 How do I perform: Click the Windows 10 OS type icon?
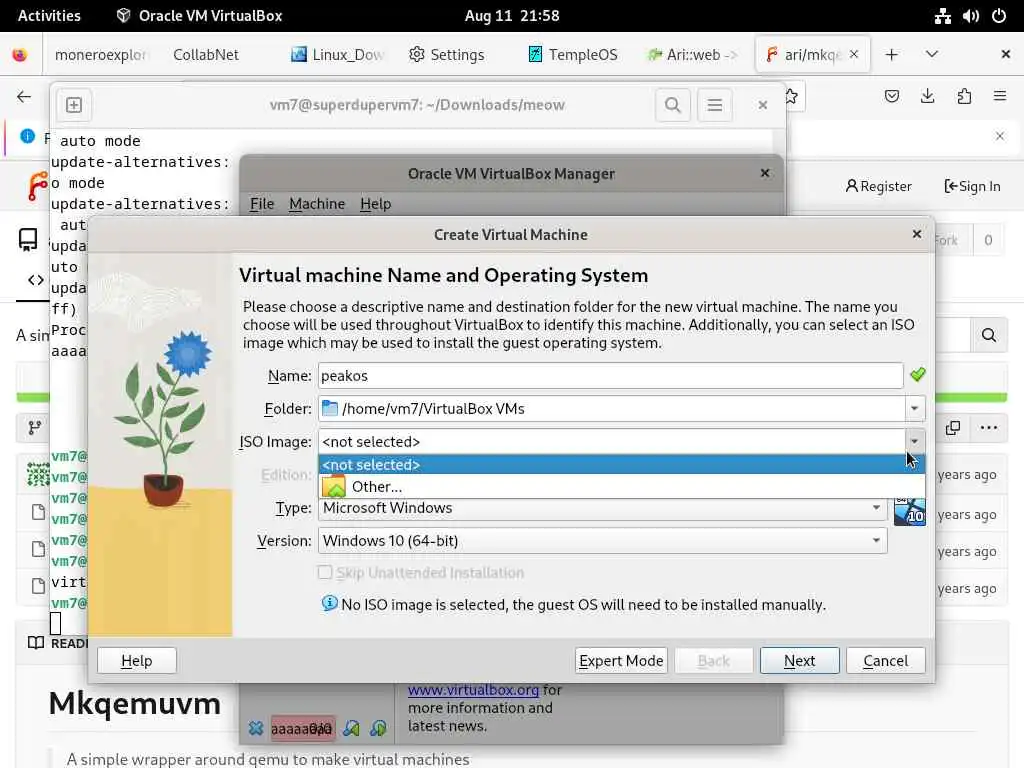point(910,510)
